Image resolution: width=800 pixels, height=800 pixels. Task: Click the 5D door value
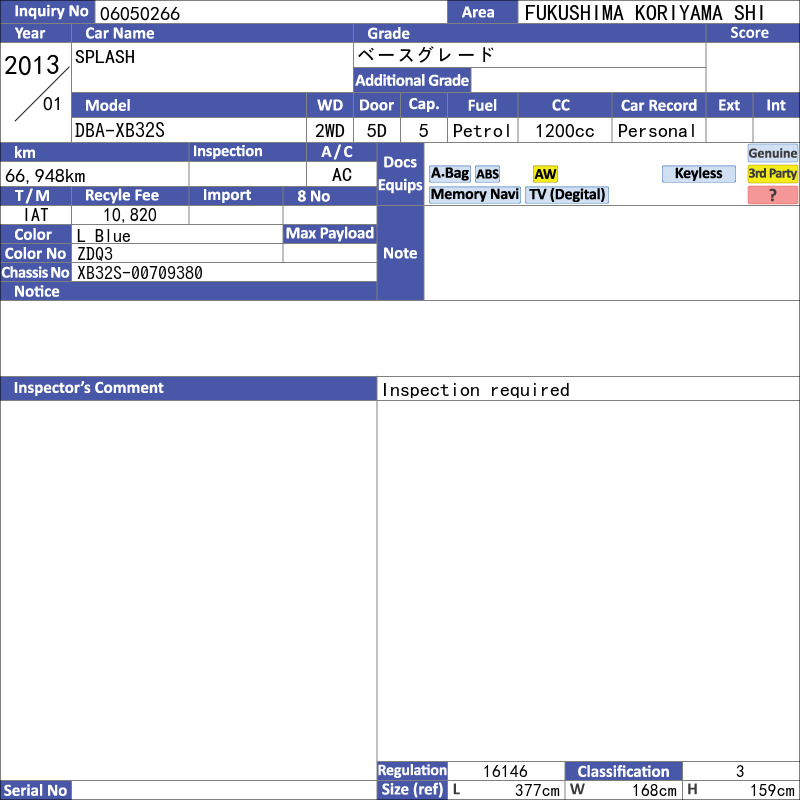point(377,131)
